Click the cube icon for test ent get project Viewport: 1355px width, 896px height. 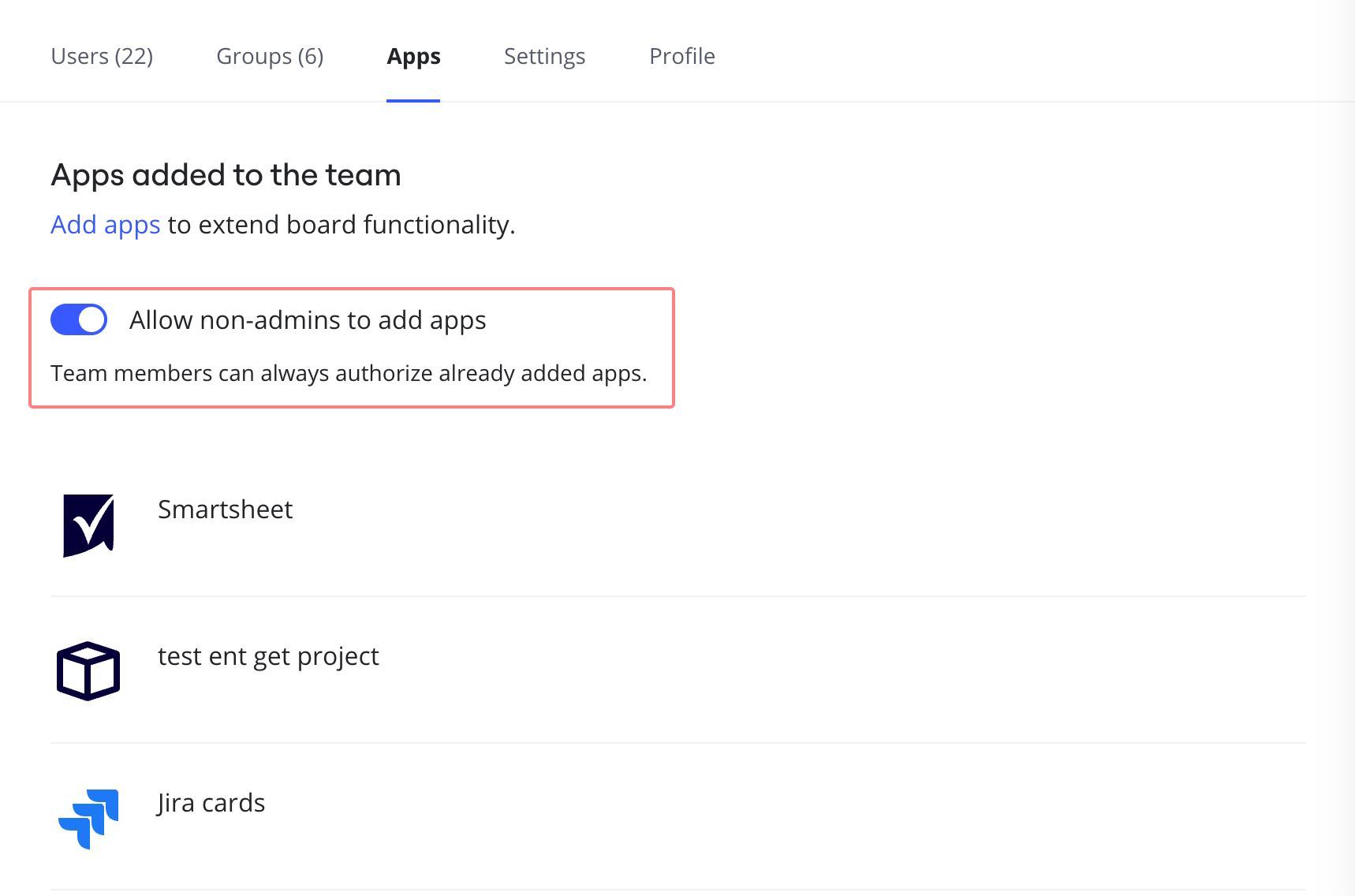pyautogui.click(x=88, y=670)
